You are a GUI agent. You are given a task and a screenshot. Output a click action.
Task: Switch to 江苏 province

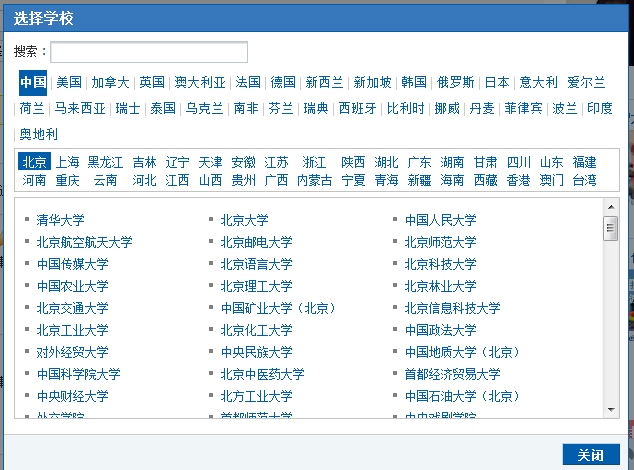pyautogui.click(x=276, y=162)
